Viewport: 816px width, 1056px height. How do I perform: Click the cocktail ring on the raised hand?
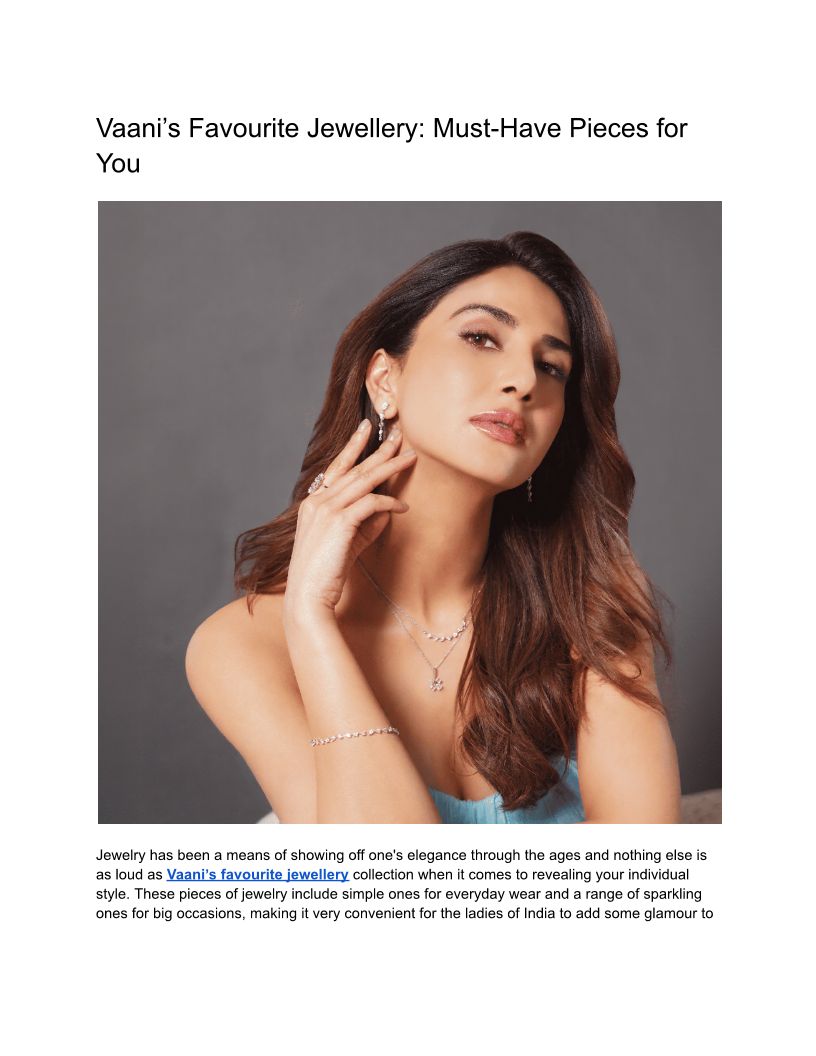pyautogui.click(x=316, y=482)
